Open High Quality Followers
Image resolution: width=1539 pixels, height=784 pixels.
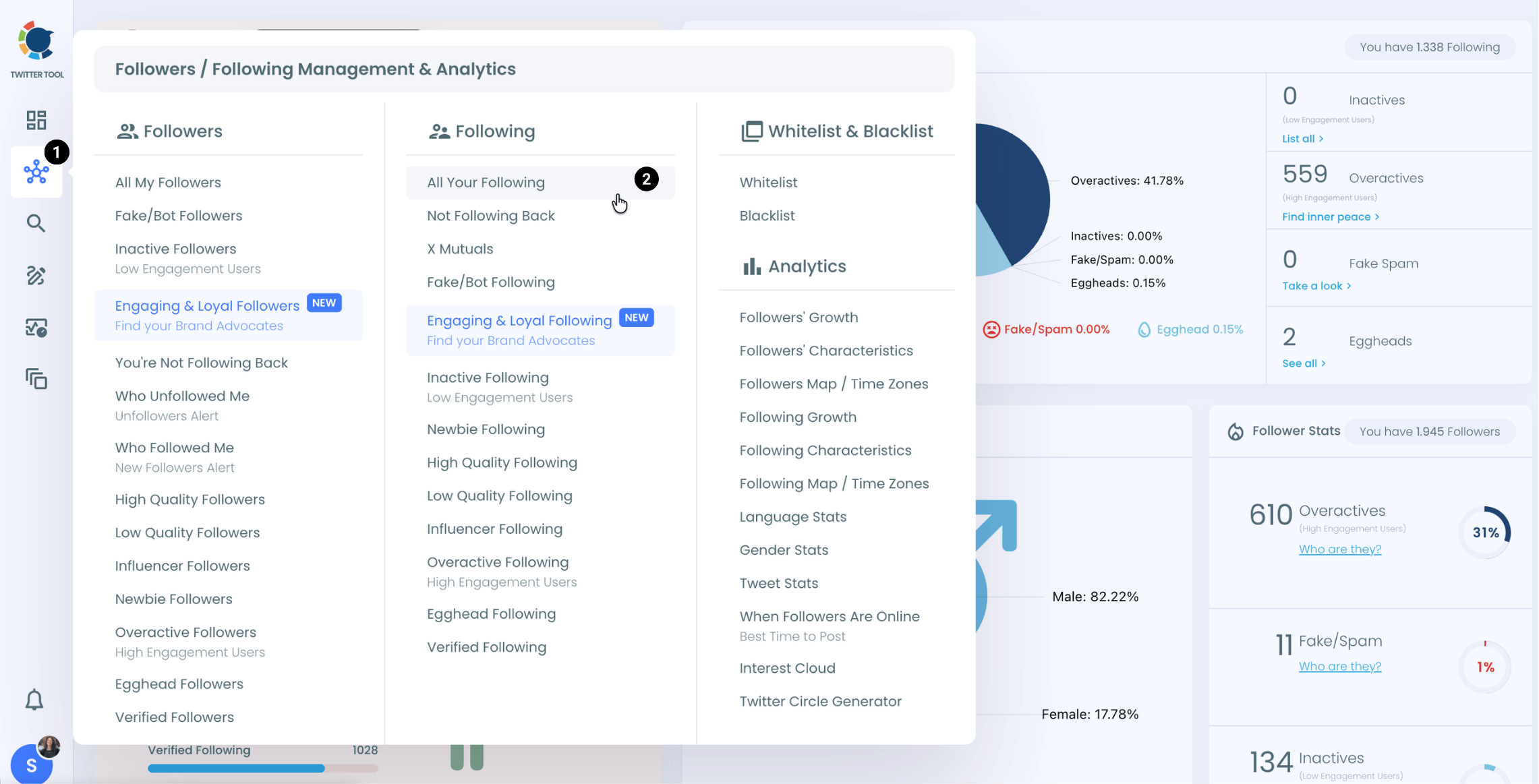tap(190, 500)
